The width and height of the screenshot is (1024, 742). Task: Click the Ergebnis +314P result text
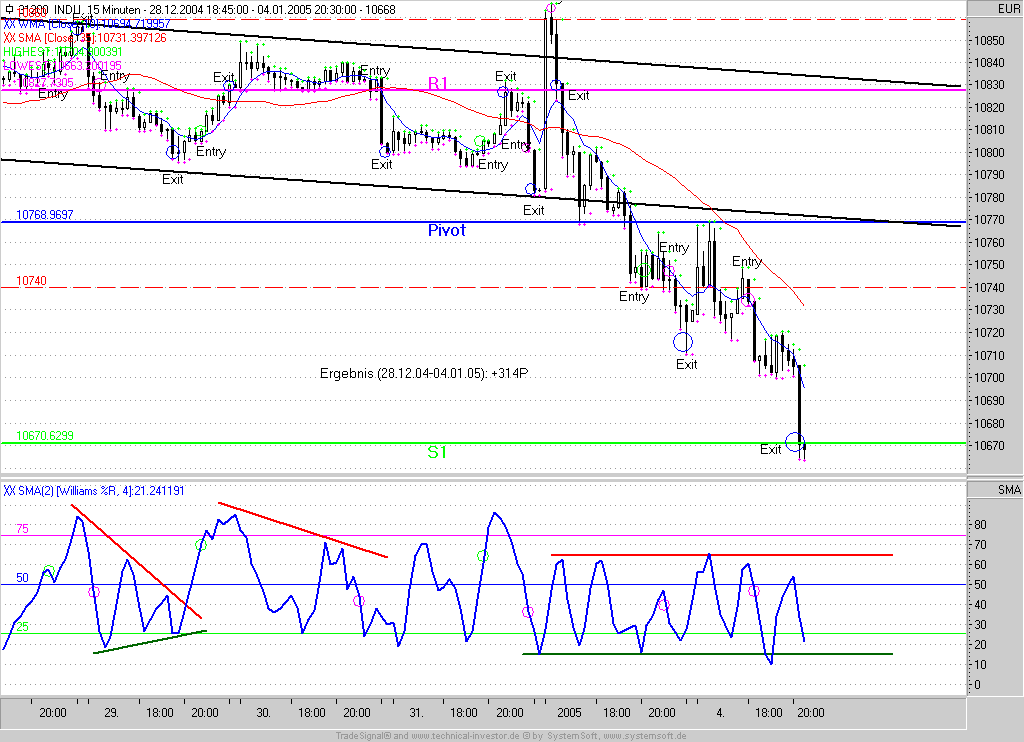pos(423,373)
